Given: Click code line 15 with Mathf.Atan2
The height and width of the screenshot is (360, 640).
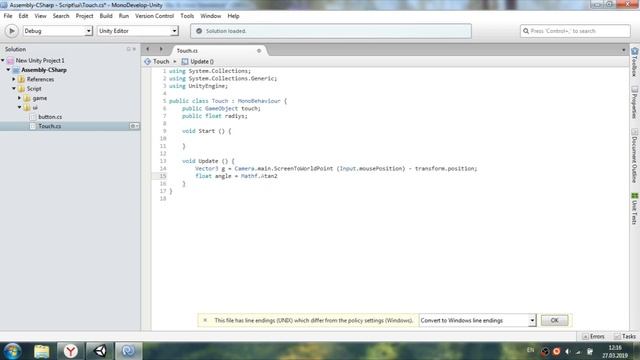Looking at the screenshot, I should pos(236,176).
